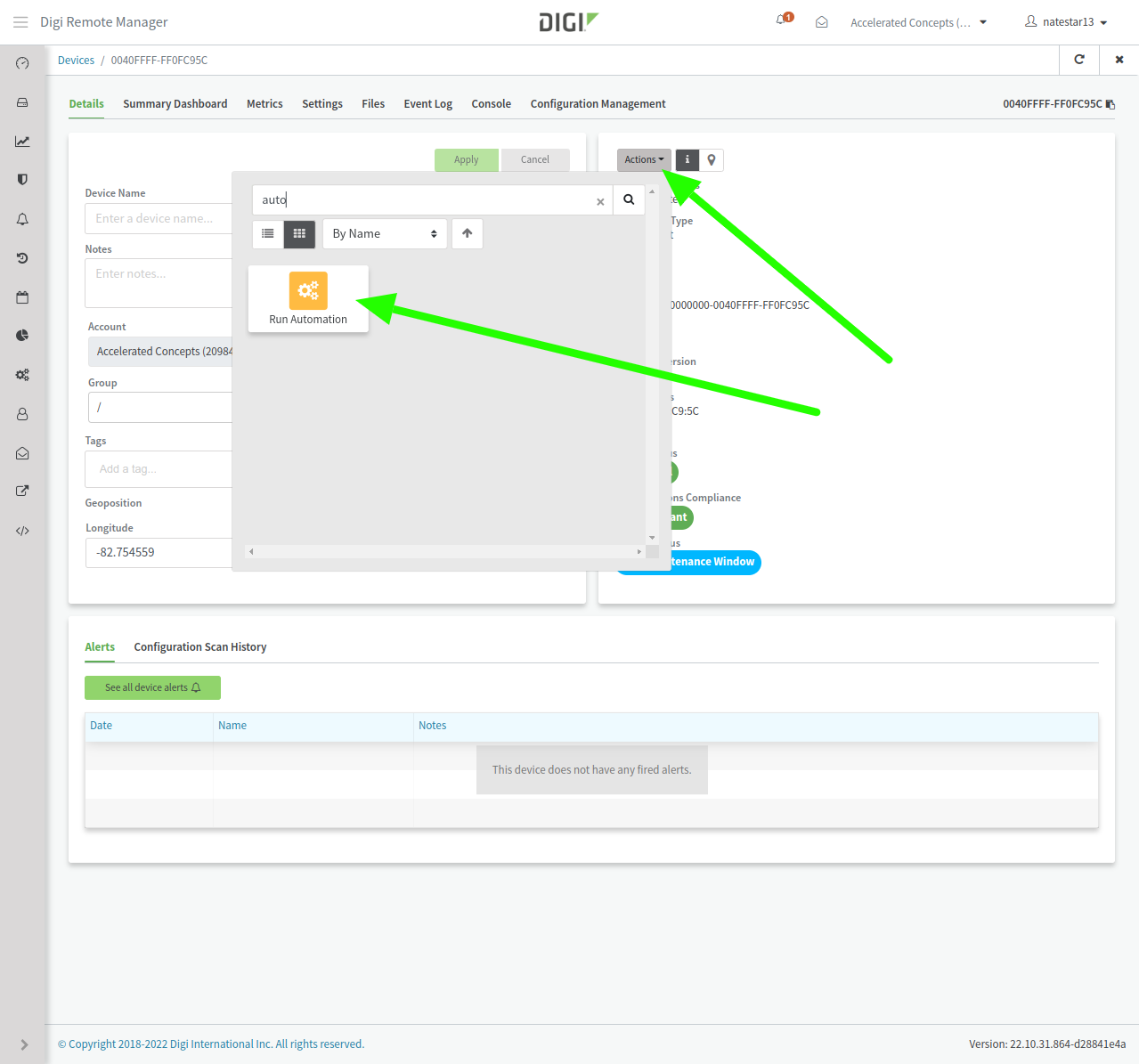Open the Console tab
Image resolution: width=1139 pixels, height=1064 pixels.
492,104
